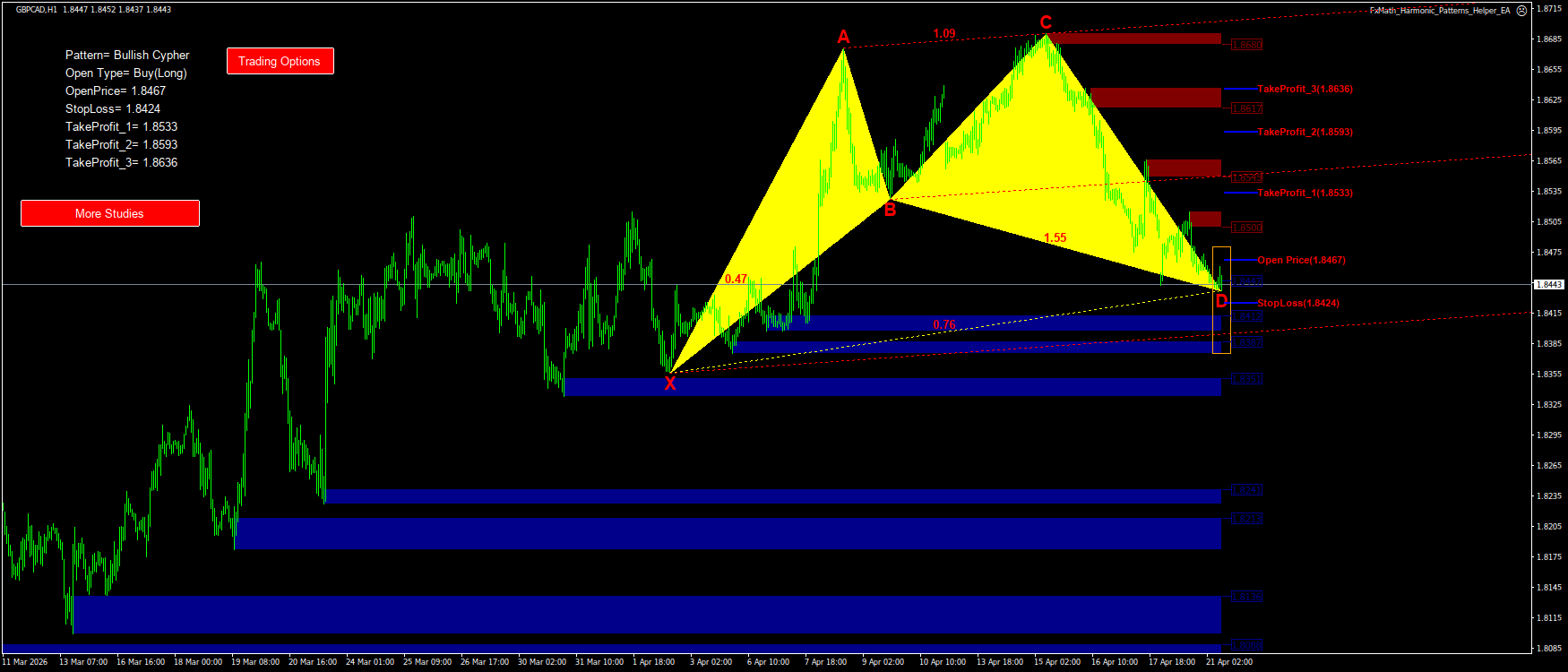Click the top dark red resistance zone
1568x672 pixels.
pyautogui.click(x=1134, y=39)
